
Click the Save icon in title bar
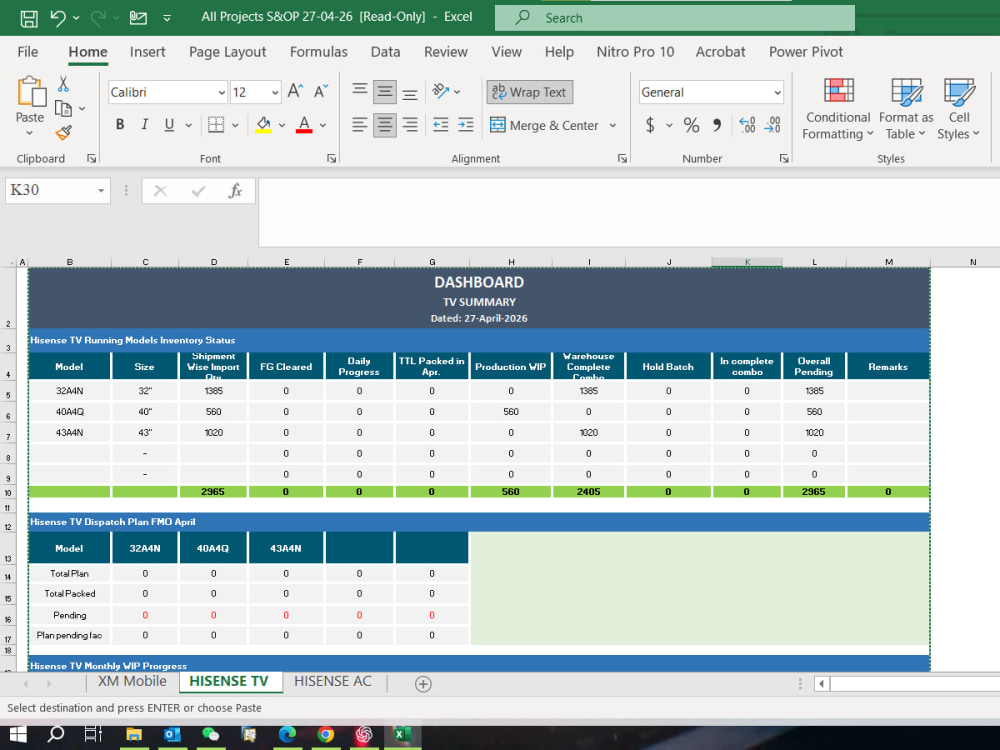click(x=29, y=18)
